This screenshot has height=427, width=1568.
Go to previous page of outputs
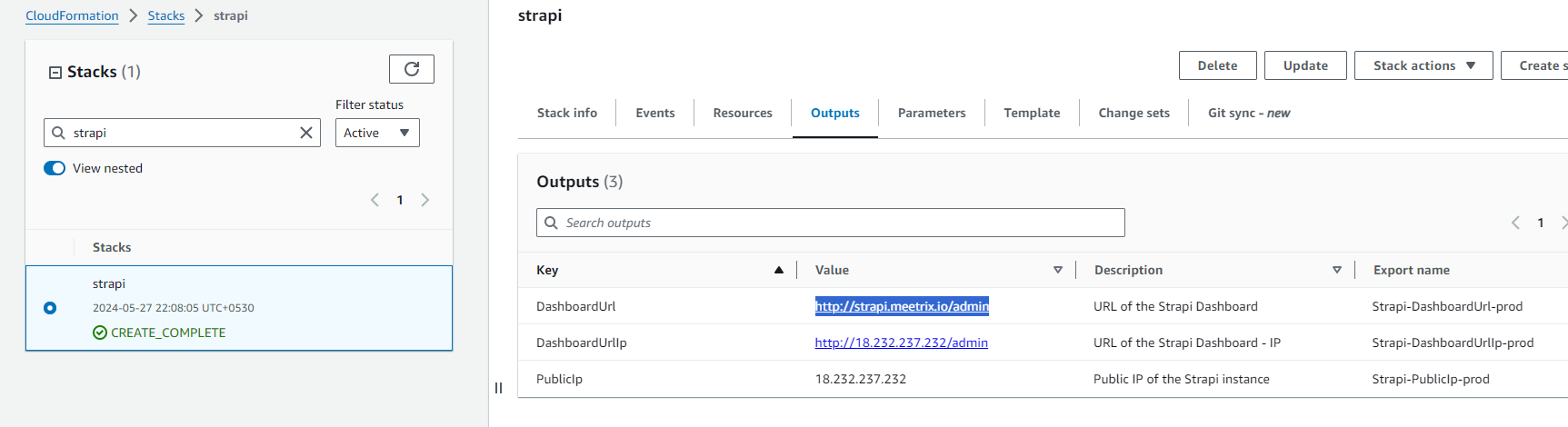click(1515, 223)
